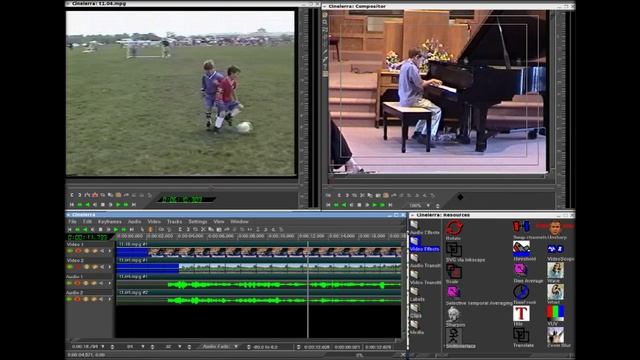Open the timeline length dropdown arrow
This screenshot has height=360, width=640.
point(103,347)
